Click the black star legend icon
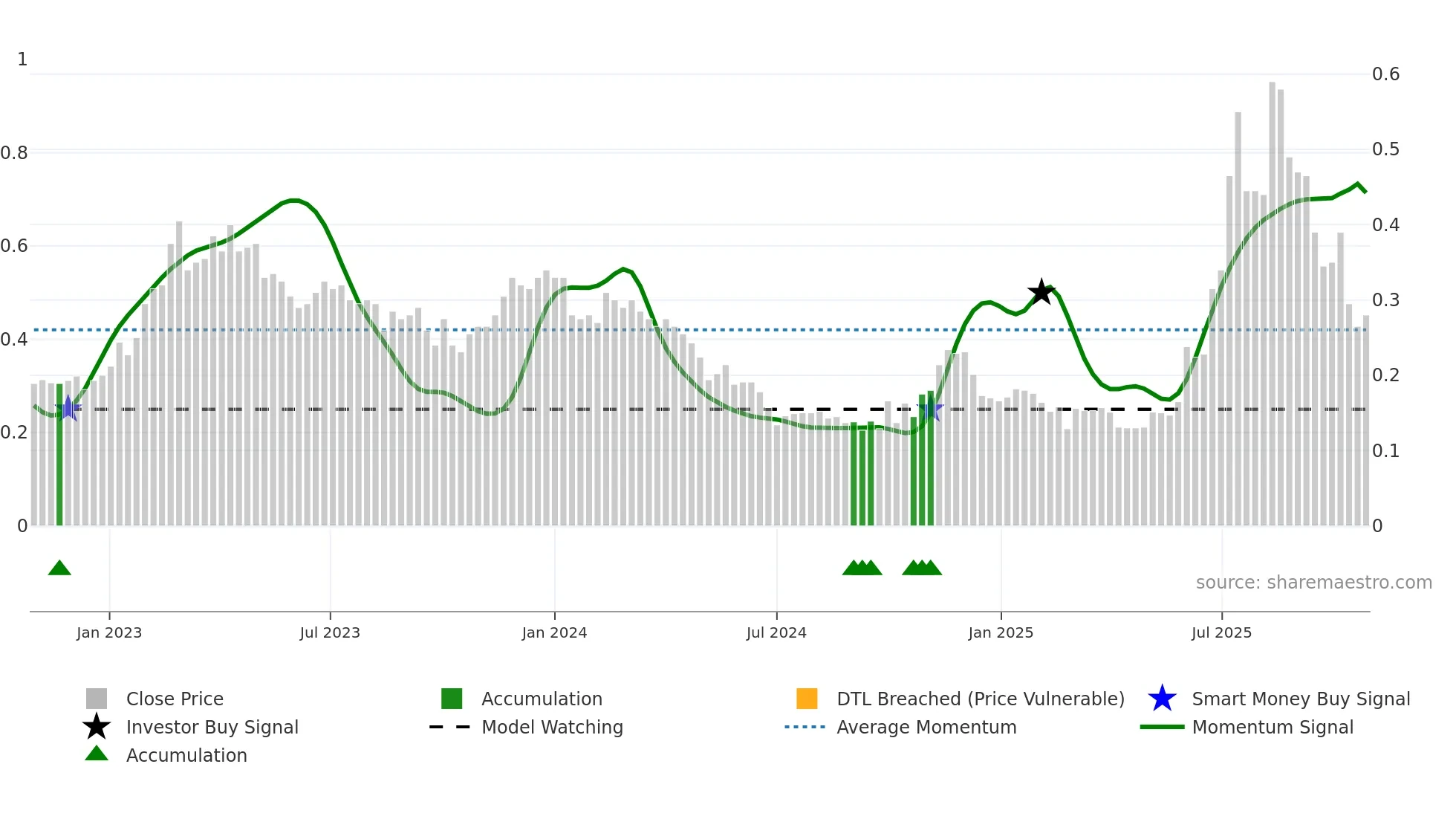 click(x=97, y=727)
